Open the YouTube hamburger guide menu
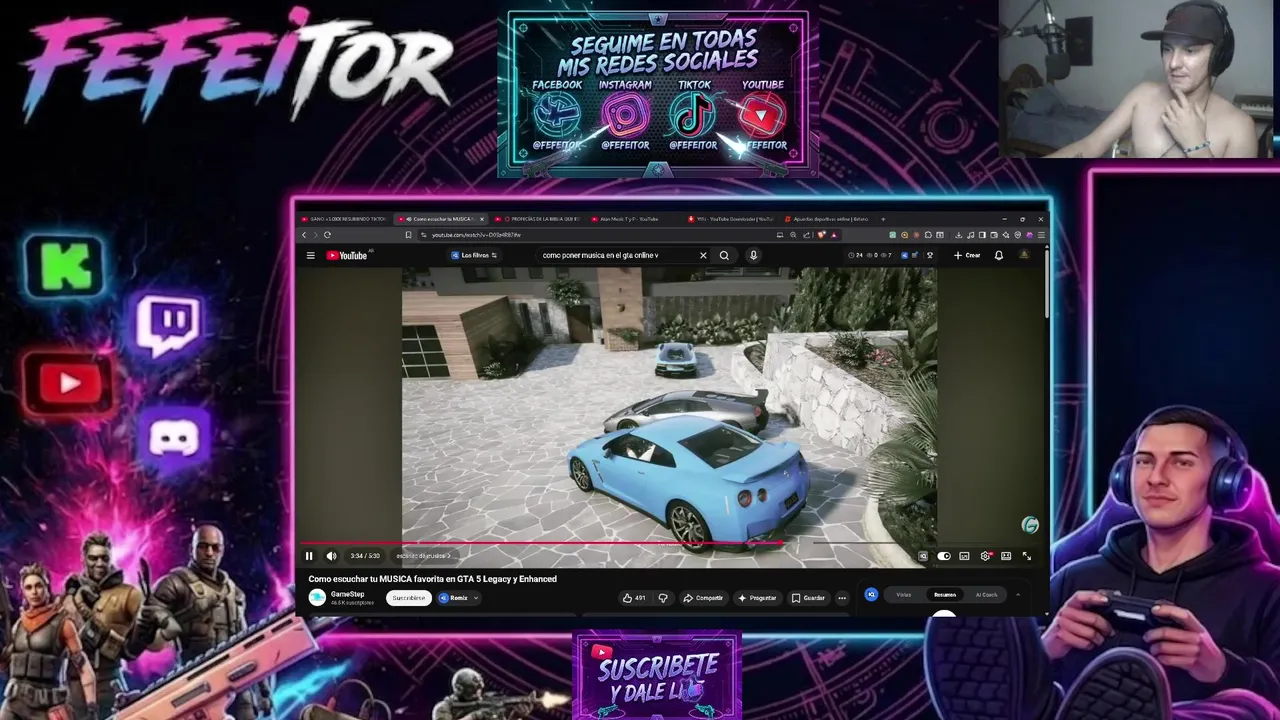Screen dimensions: 1280x720 (310, 255)
